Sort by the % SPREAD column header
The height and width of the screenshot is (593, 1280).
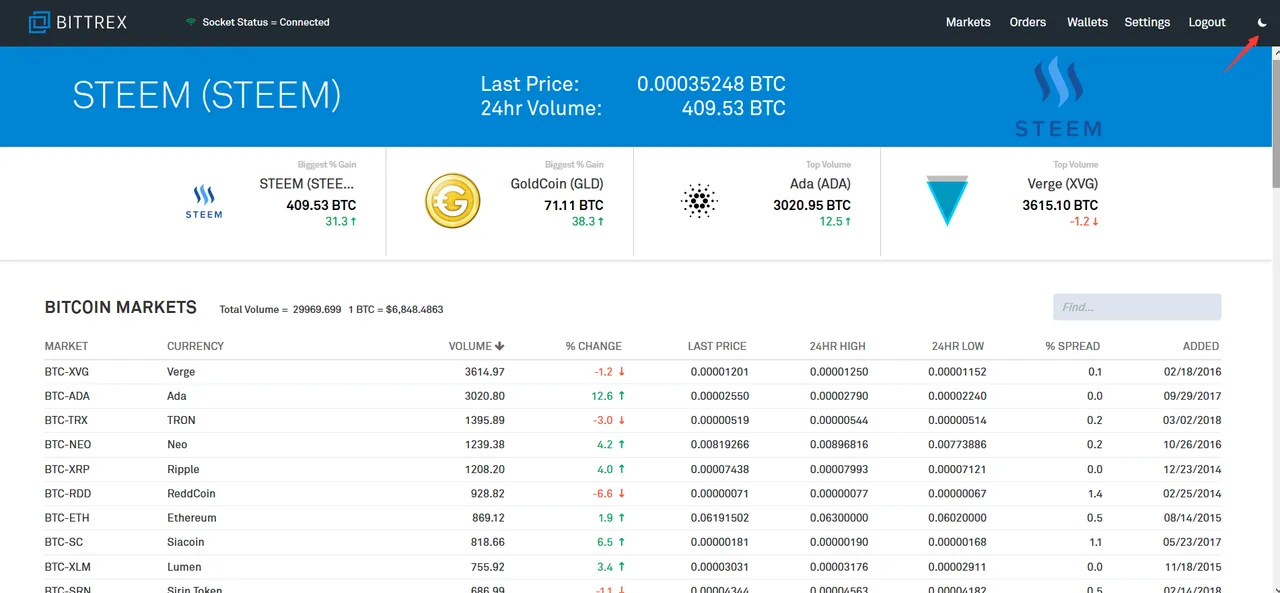(1073, 346)
